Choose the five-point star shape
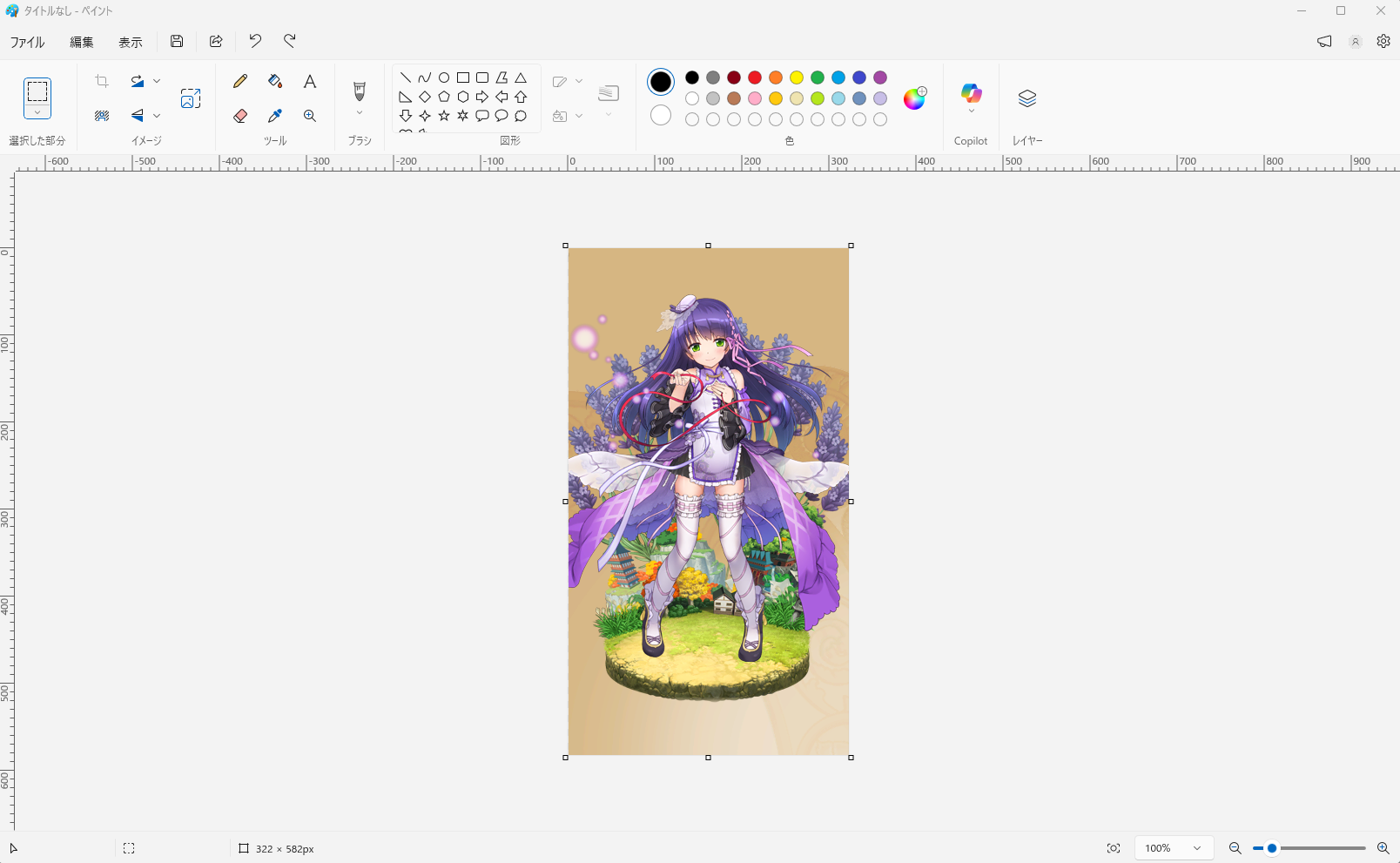Screen dimensions: 1400x863 point(444,116)
